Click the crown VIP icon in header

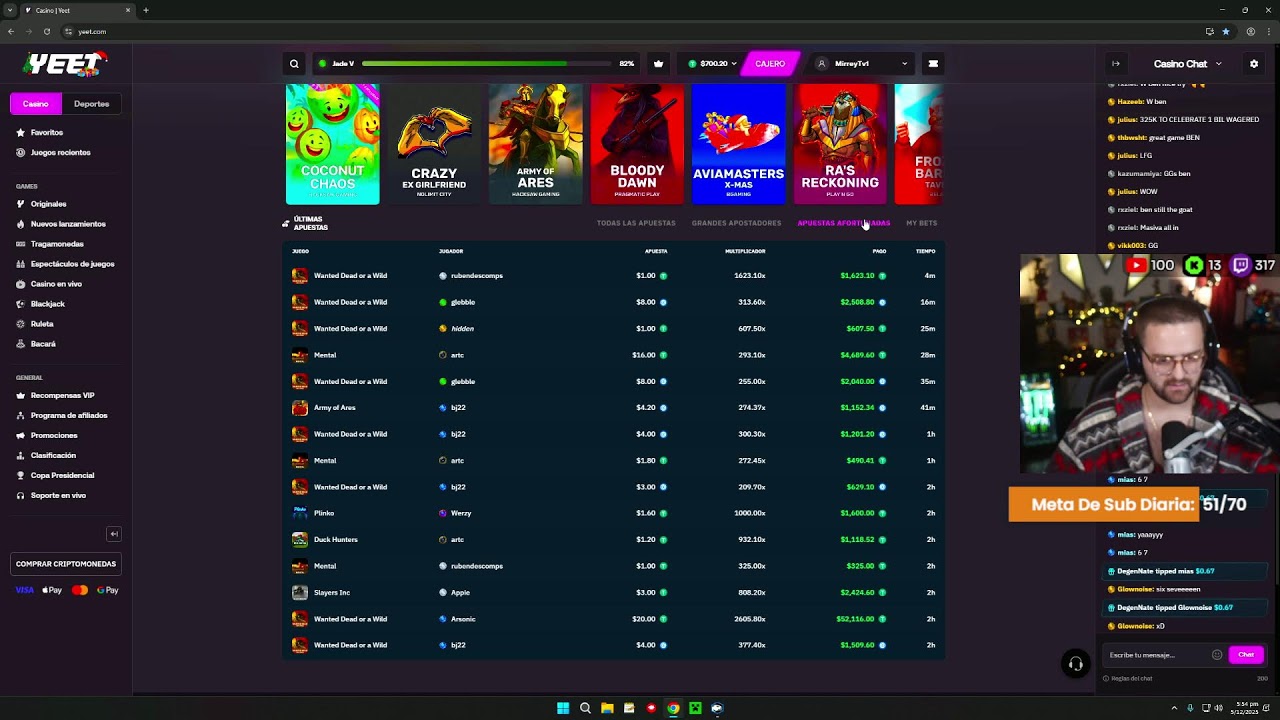658,64
